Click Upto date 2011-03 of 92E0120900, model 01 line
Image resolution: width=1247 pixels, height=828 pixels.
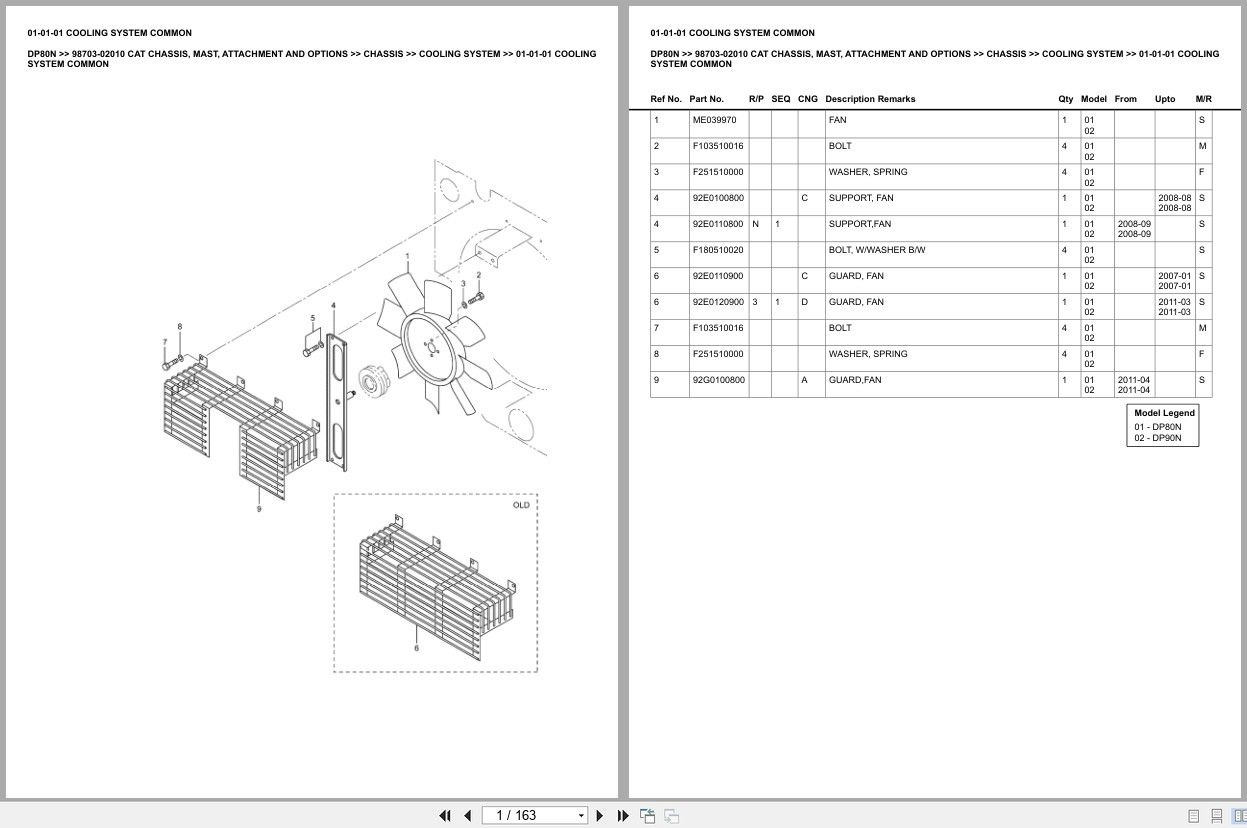pyautogui.click(x=1174, y=302)
